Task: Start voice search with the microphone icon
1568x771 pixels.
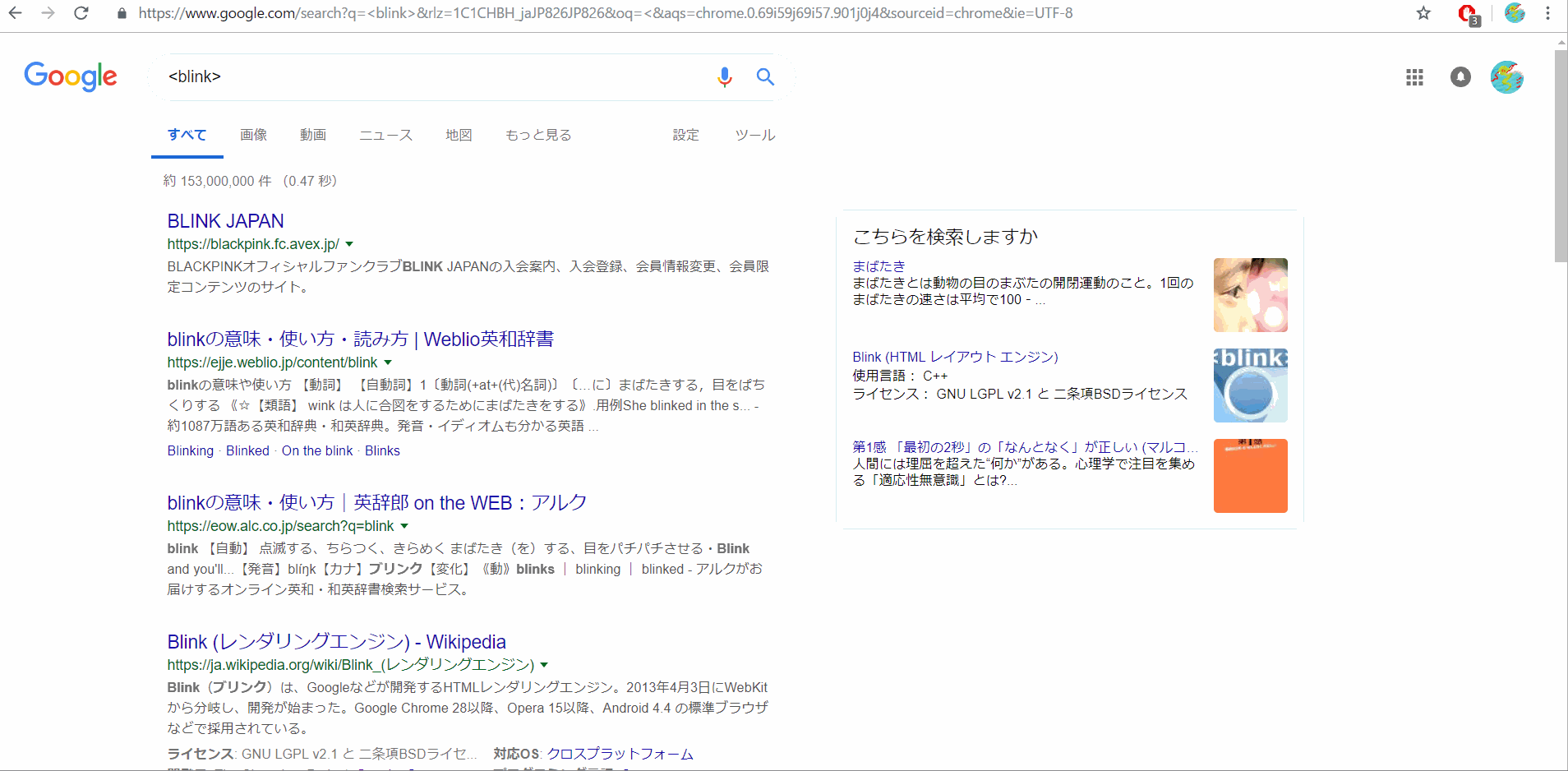Action: coord(724,76)
